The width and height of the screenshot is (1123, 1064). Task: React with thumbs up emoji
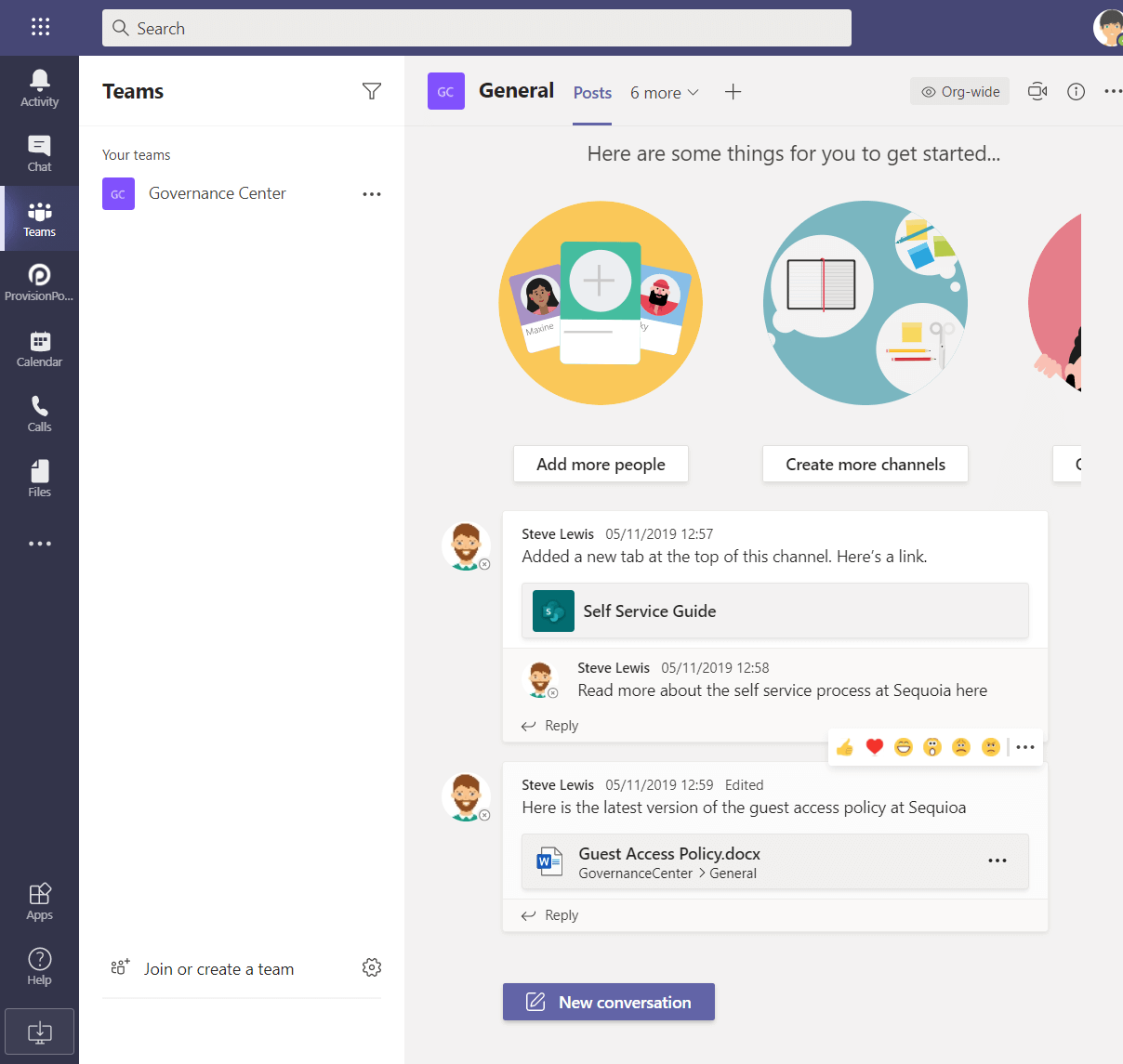[844, 747]
